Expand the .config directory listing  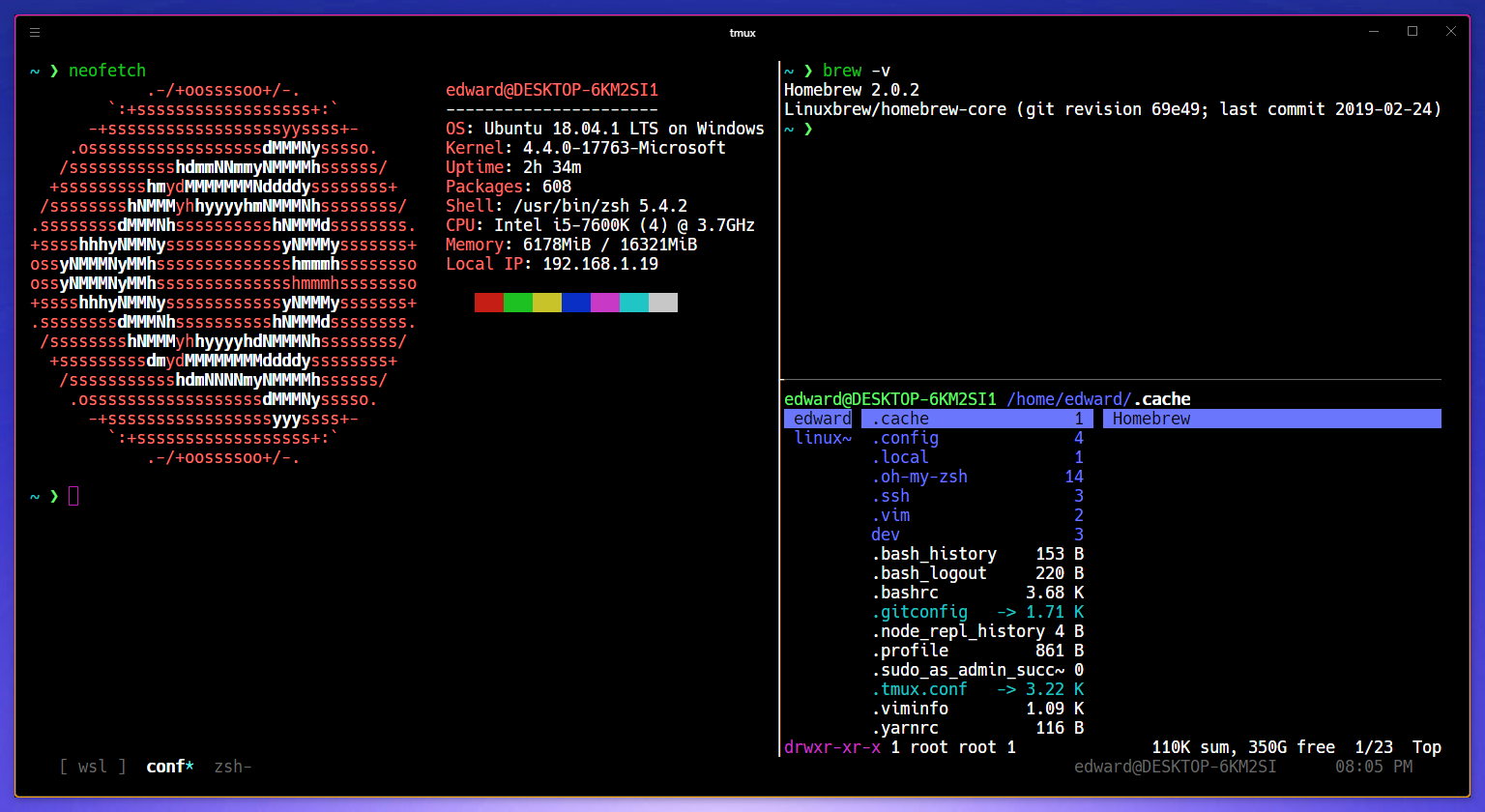tap(905, 438)
